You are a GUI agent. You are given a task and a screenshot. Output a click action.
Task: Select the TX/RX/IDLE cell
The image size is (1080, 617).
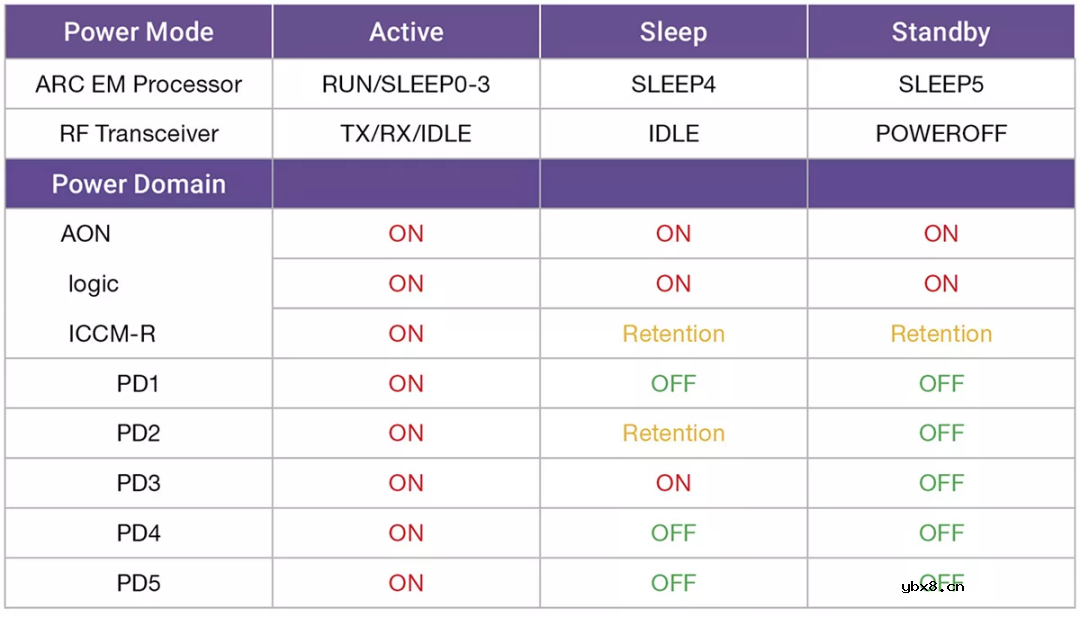click(406, 134)
